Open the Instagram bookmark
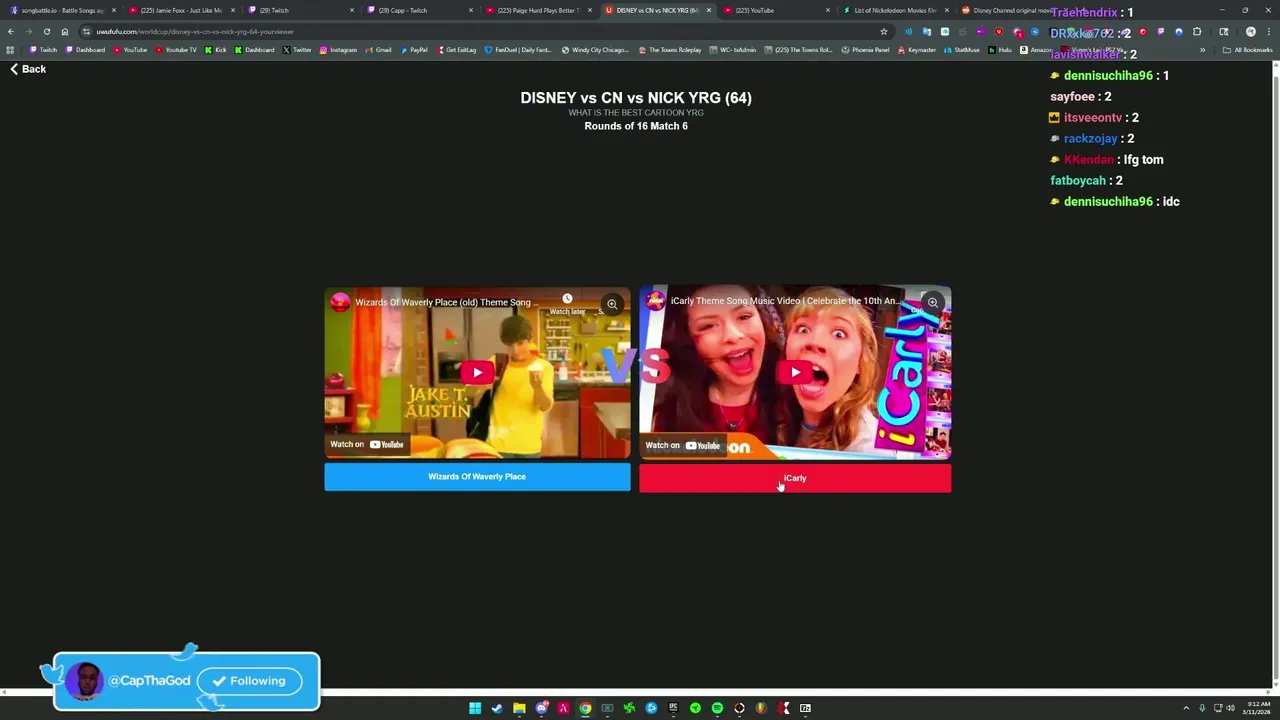Screen dimensions: 1280x720 point(338,50)
